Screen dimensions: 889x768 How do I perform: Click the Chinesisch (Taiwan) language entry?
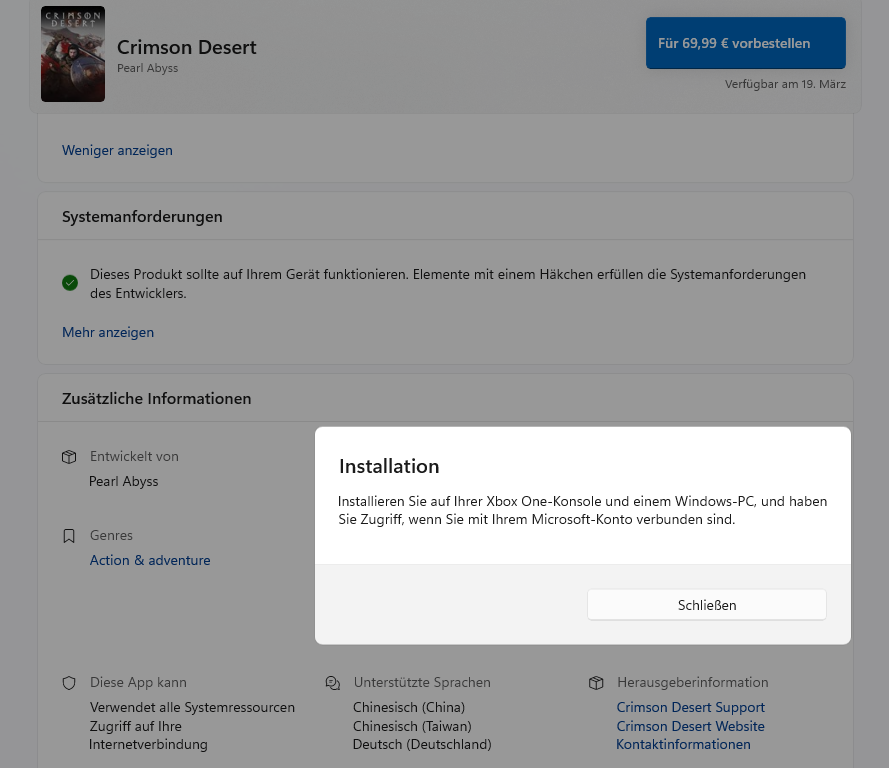coord(412,726)
